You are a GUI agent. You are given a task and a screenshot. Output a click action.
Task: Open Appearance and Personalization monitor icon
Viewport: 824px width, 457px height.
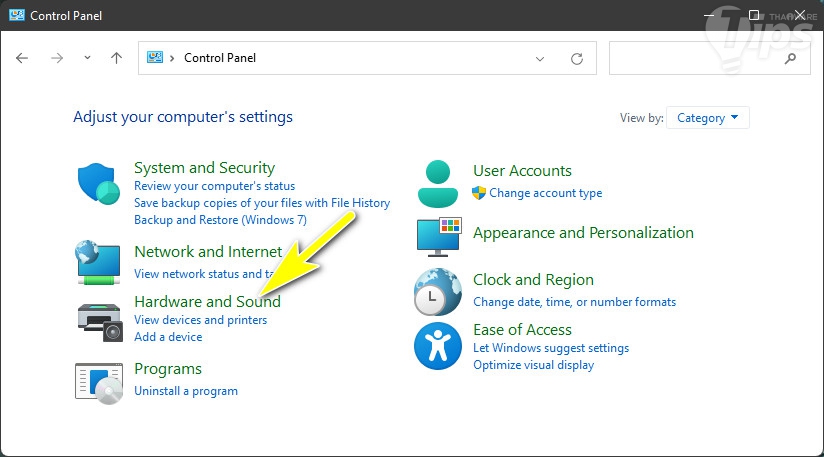(437, 236)
